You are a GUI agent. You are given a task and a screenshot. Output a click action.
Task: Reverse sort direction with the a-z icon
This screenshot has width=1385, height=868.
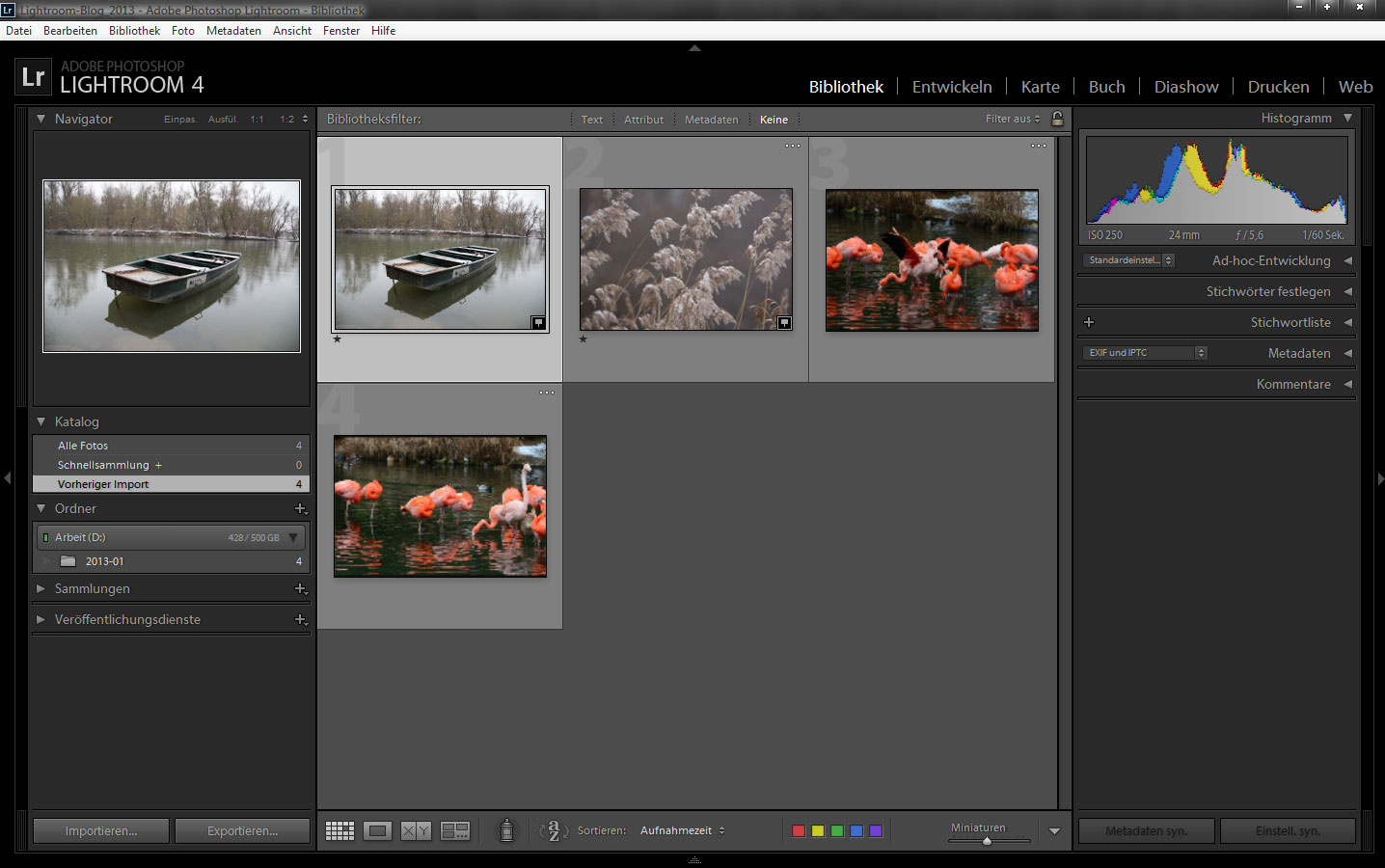[x=554, y=830]
